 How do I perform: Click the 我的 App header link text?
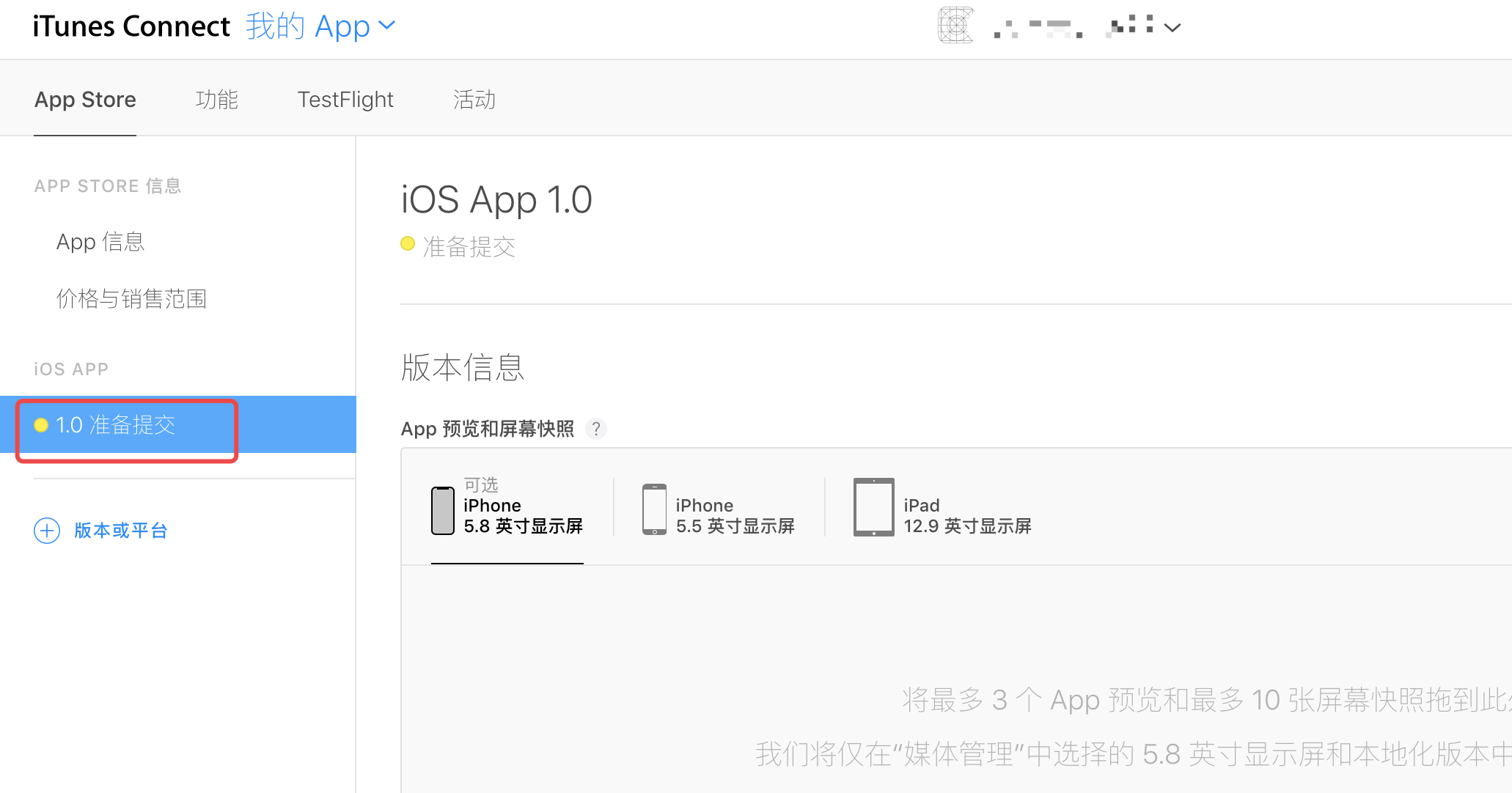[x=308, y=26]
